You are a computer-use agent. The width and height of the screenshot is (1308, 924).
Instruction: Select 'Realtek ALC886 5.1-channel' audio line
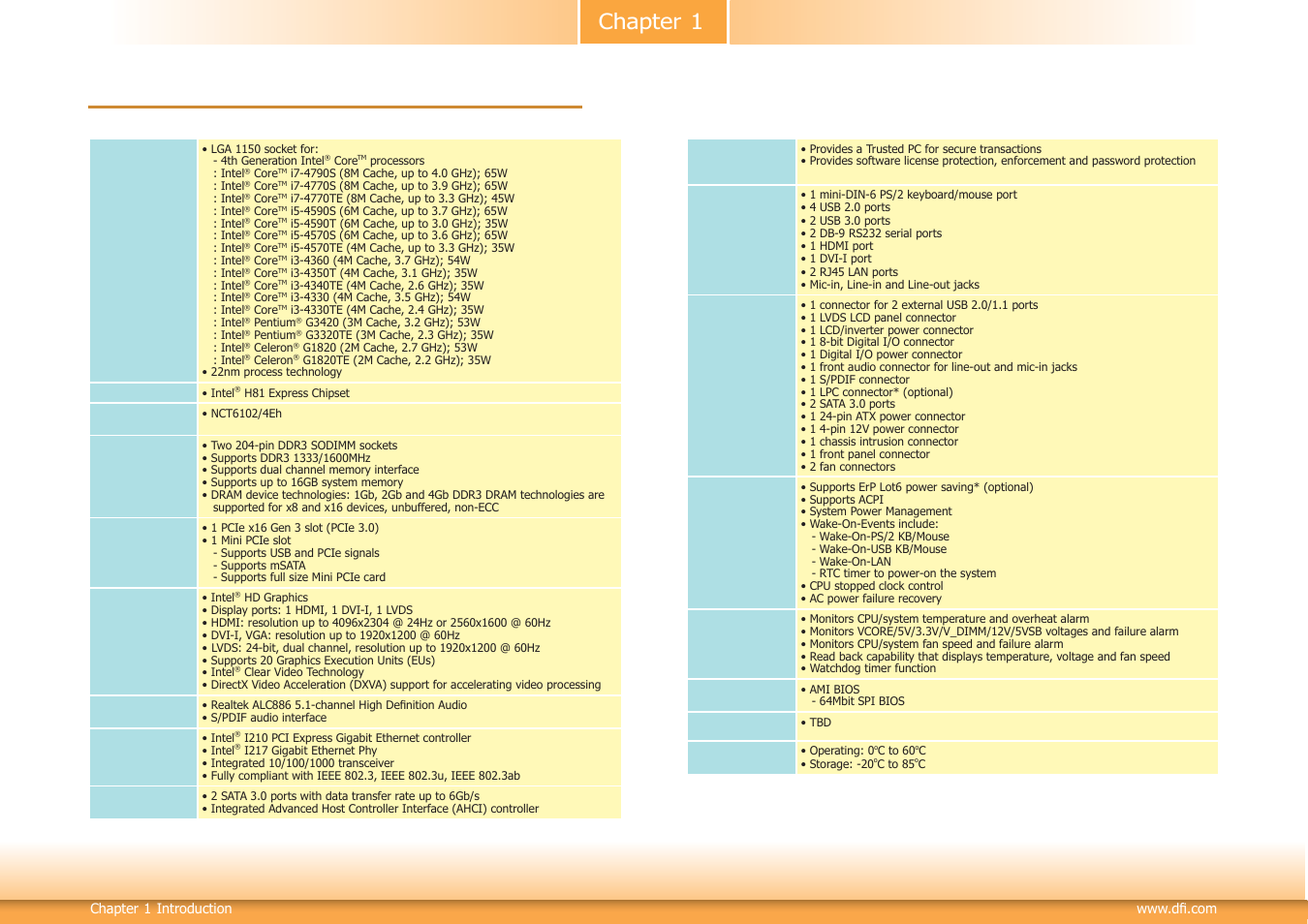pos(334,705)
